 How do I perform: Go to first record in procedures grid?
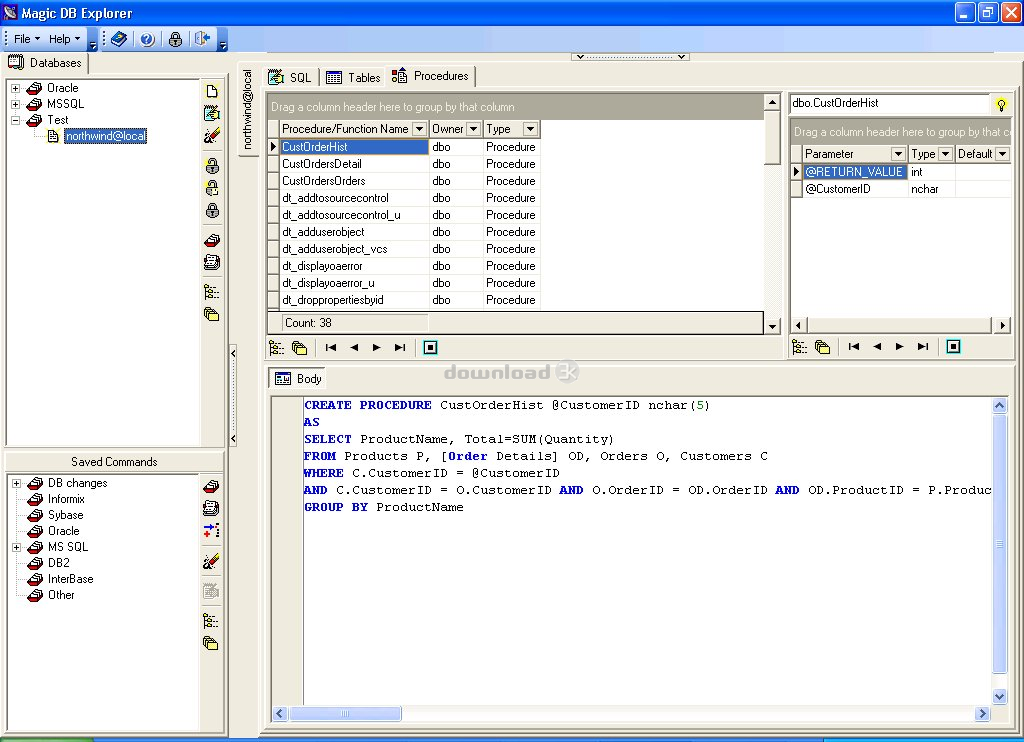(x=331, y=347)
